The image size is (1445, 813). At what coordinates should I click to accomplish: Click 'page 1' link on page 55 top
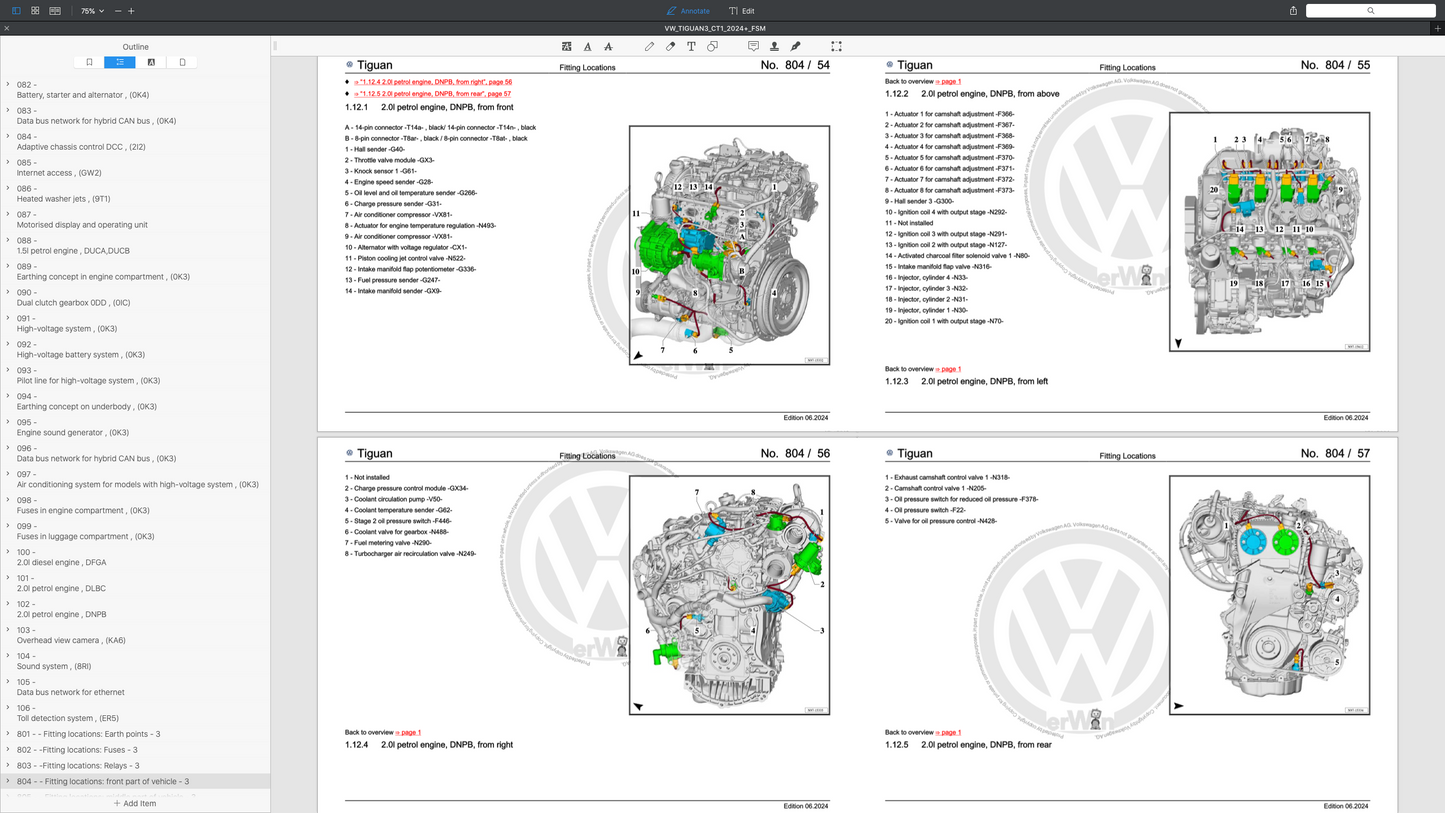coord(948,82)
